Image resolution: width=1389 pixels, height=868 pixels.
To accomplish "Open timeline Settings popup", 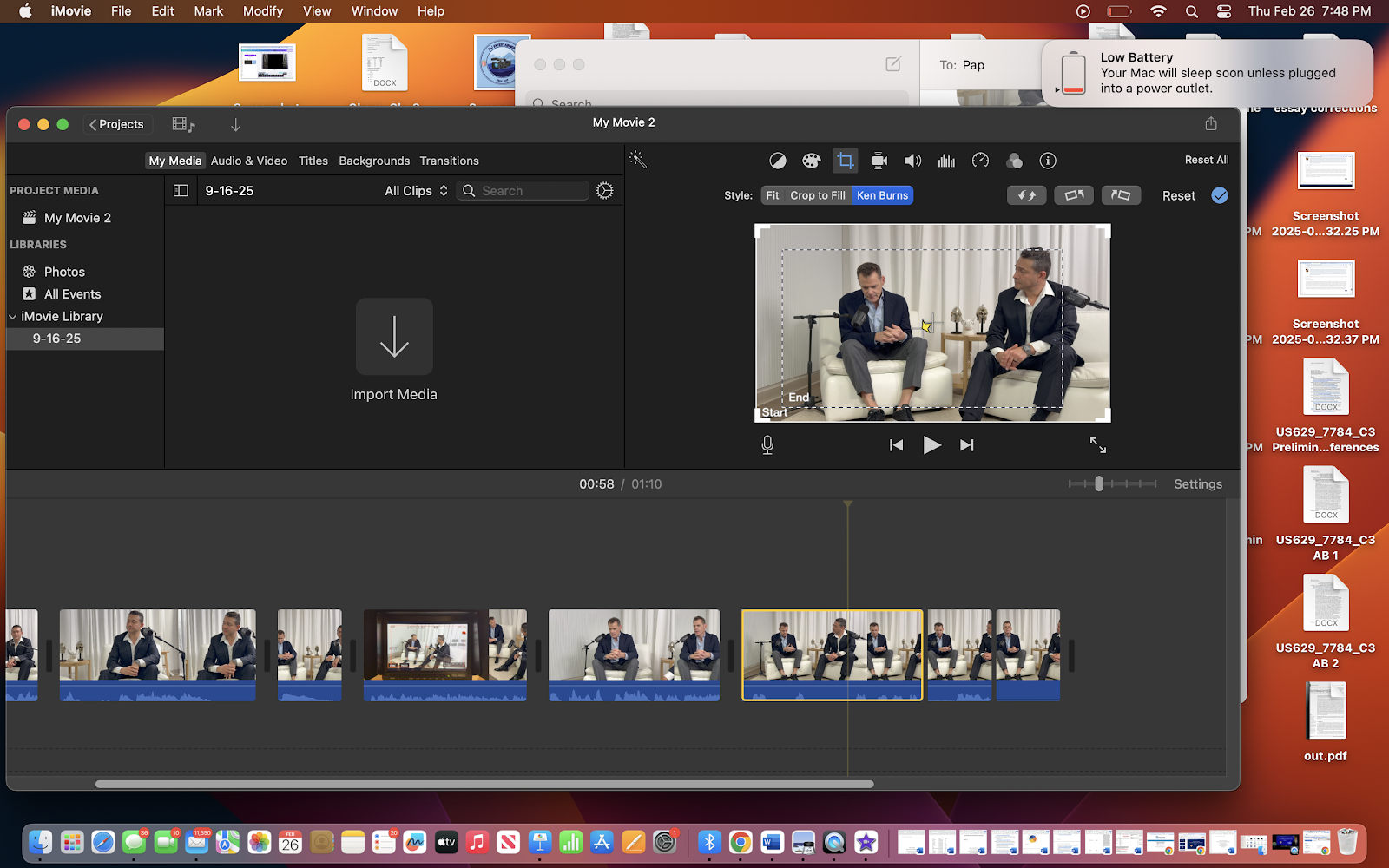I will pyautogui.click(x=1197, y=484).
